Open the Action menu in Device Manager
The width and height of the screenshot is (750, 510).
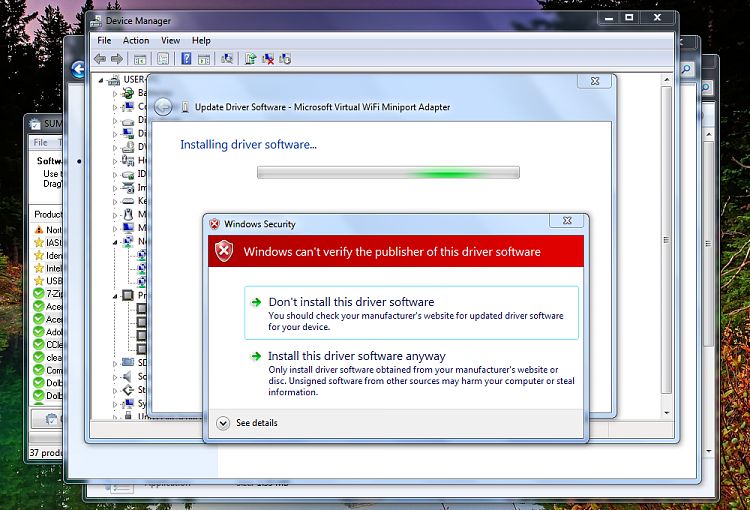pyautogui.click(x=136, y=41)
